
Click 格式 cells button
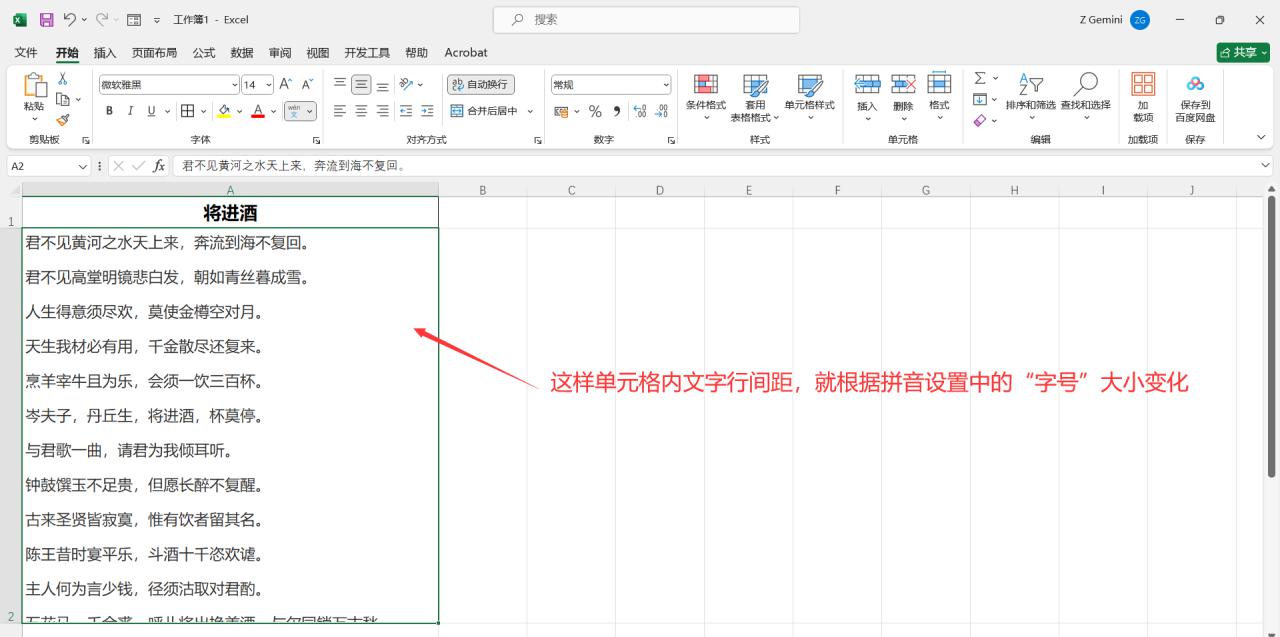[x=939, y=97]
